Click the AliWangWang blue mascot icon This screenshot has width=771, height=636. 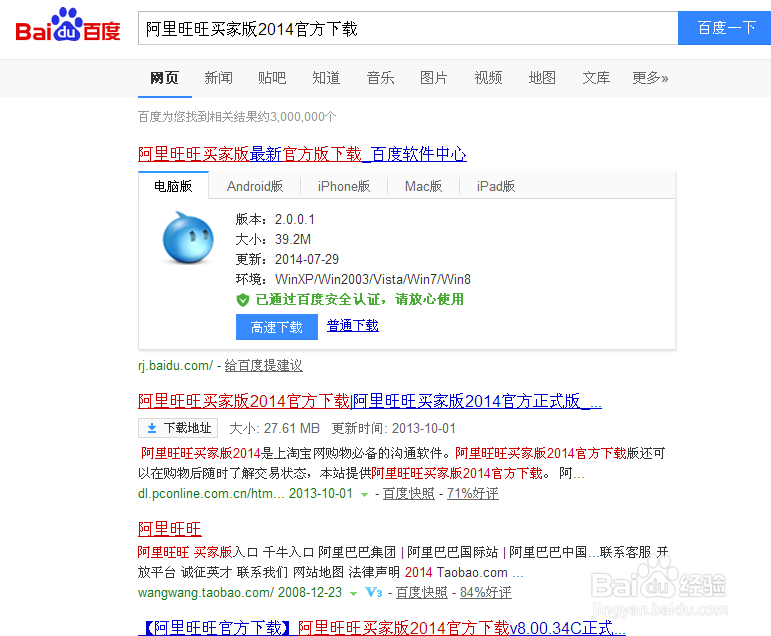(x=188, y=238)
